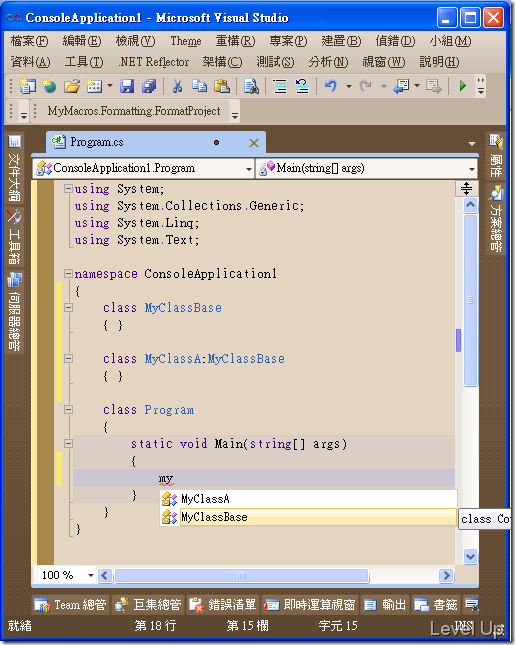Click the Open File folder icon
This screenshot has width=515, height=645.
click(72, 86)
